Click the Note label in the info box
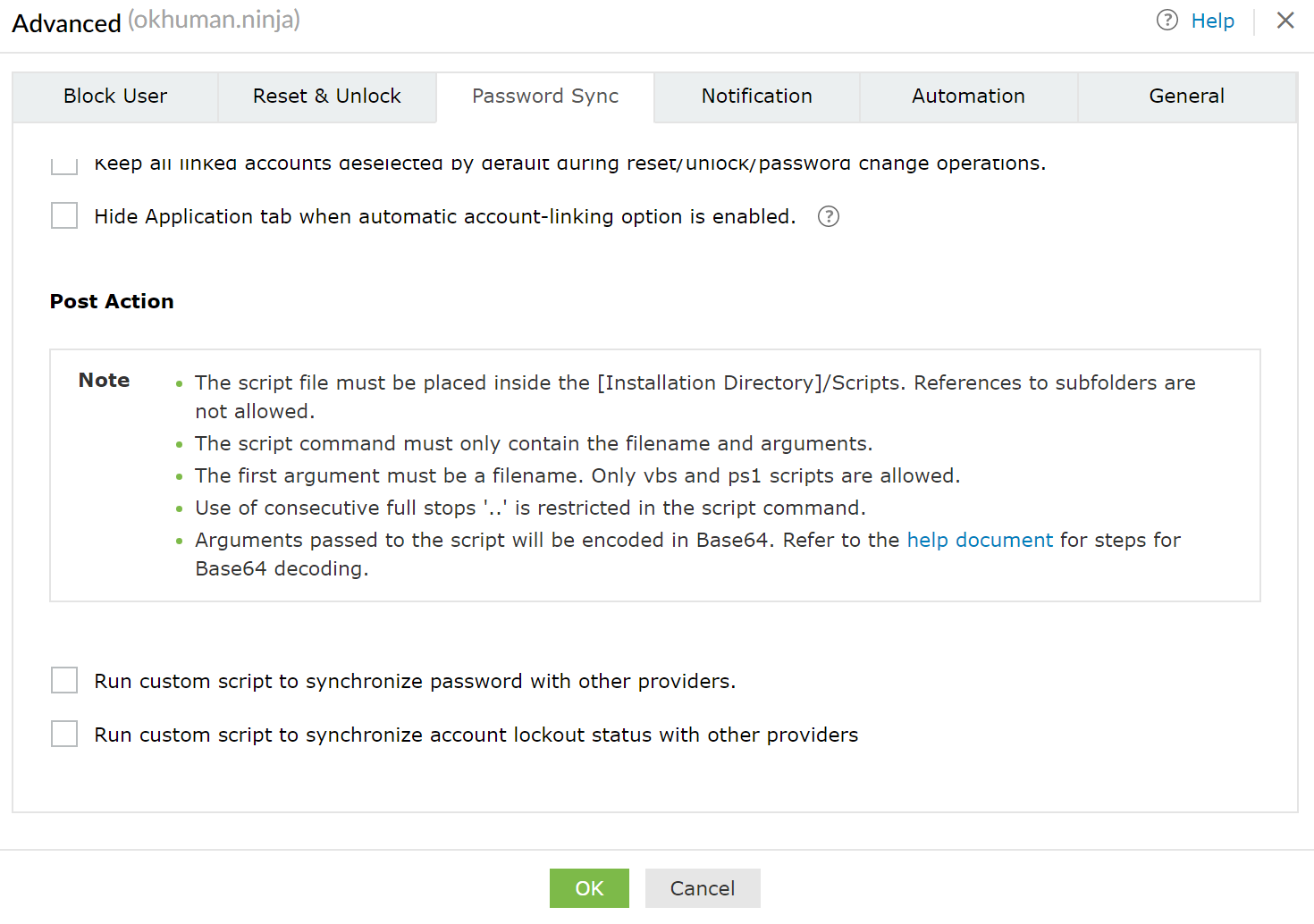This screenshot has height=924, width=1314. (x=105, y=380)
